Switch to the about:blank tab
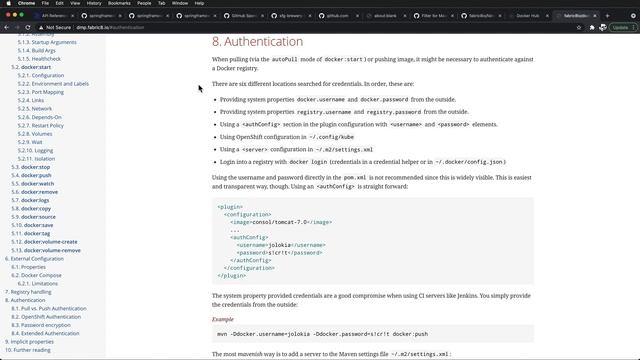This screenshot has width=640, height=360. coord(385,16)
